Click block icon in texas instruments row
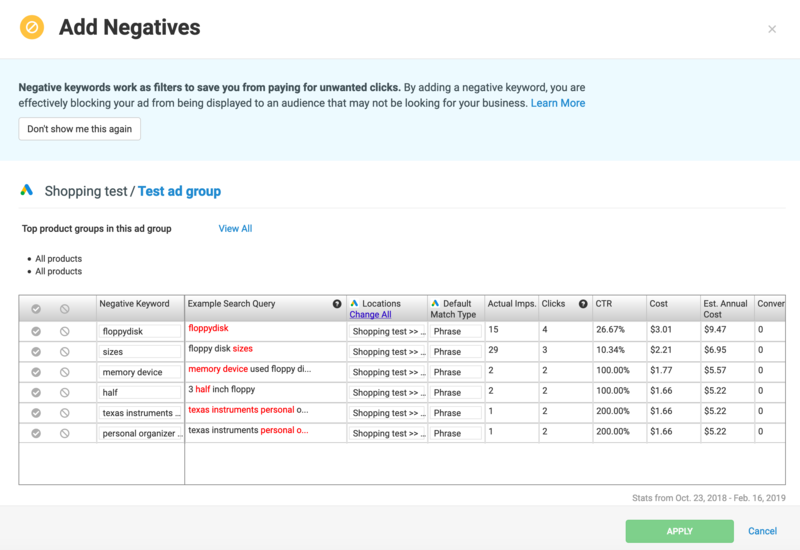 (x=64, y=413)
